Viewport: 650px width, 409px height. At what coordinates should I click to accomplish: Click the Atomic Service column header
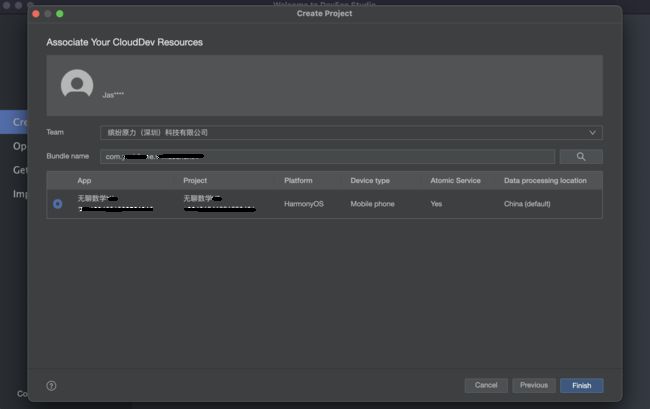tap(455, 181)
